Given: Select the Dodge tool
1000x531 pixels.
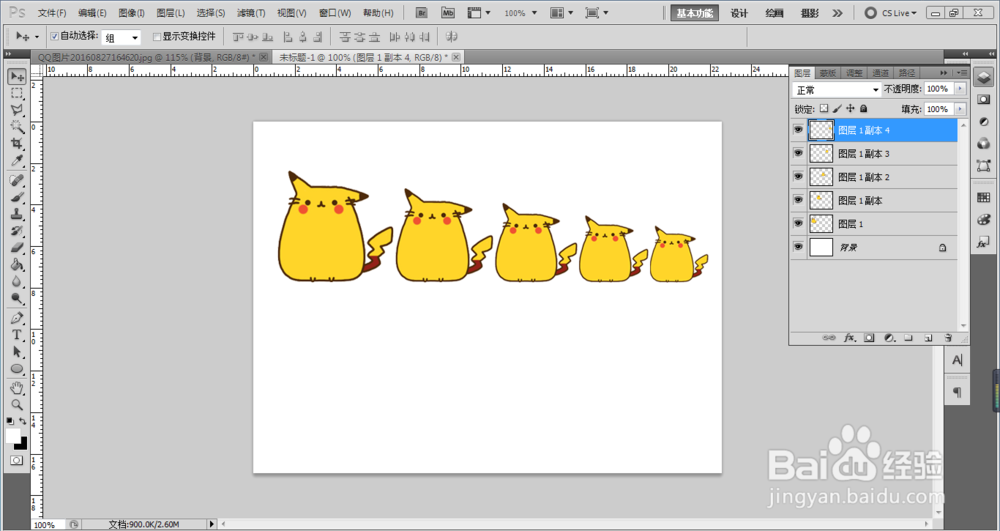Looking at the screenshot, I should pyautogui.click(x=17, y=298).
